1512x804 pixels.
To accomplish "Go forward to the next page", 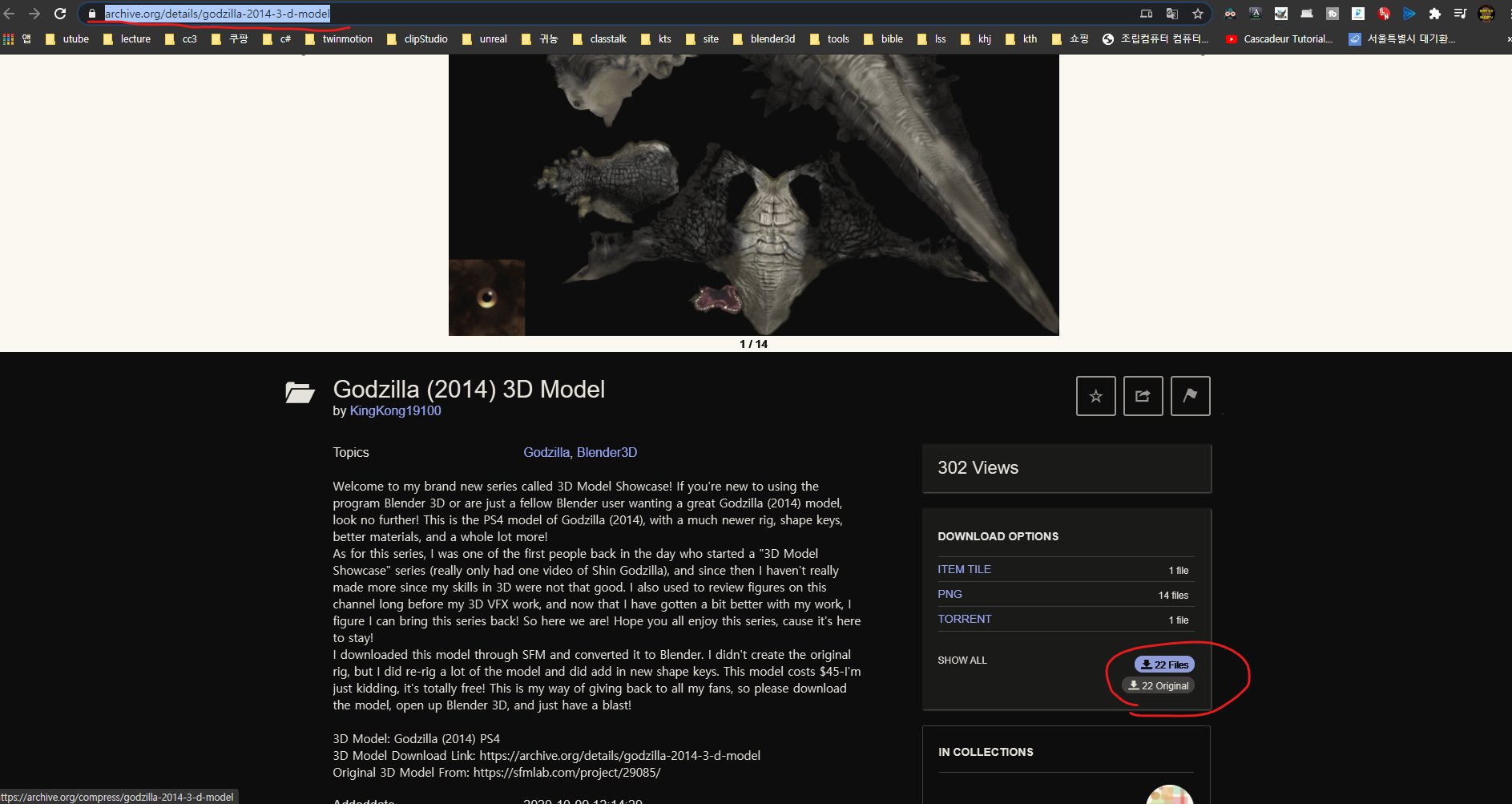I will click(34, 14).
